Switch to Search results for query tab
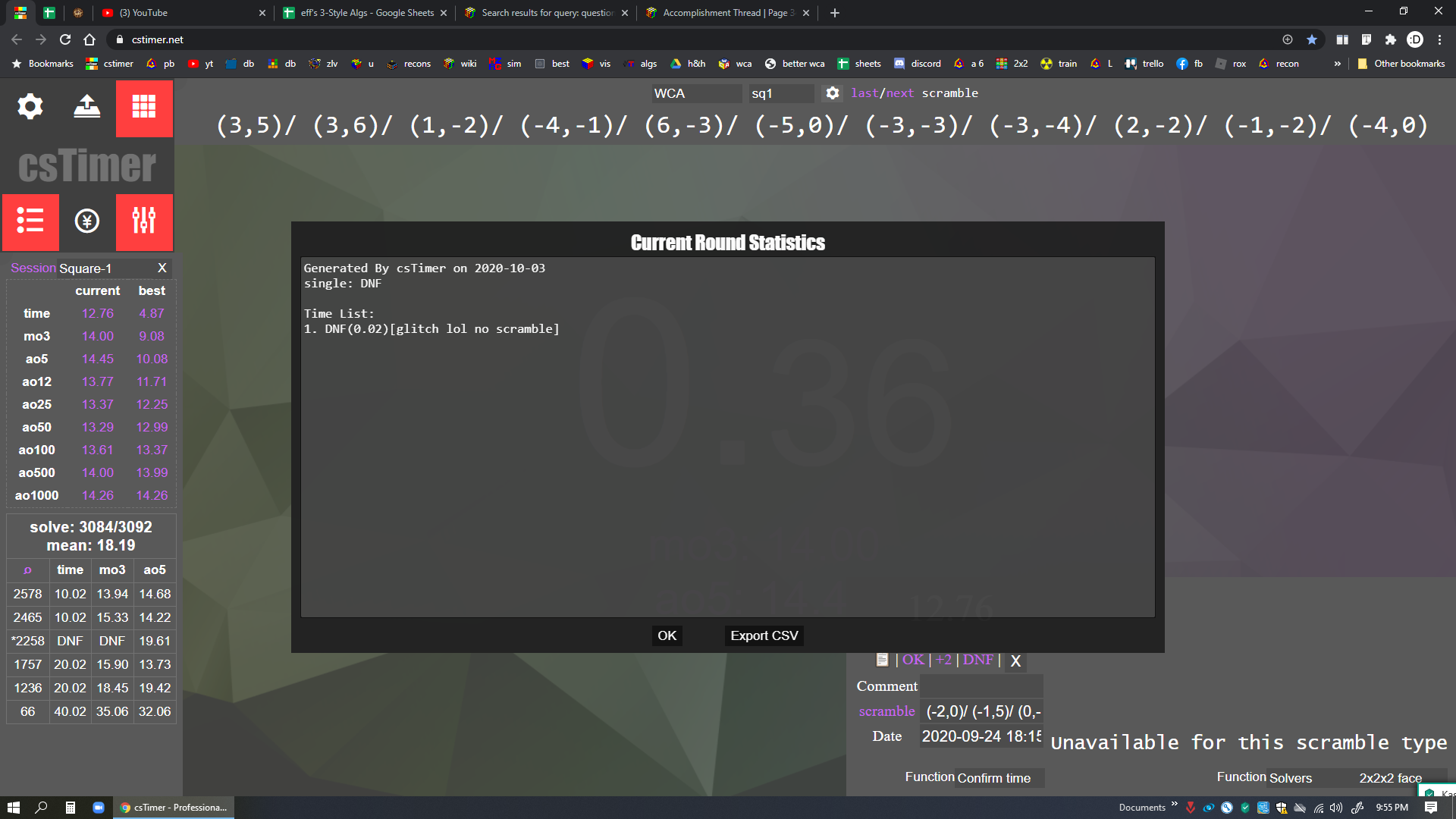1456x819 pixels. [545, 13]
